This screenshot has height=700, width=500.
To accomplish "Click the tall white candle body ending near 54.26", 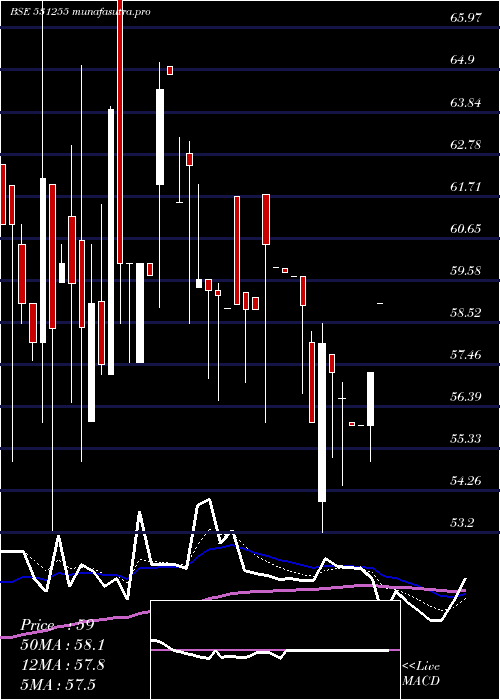I will click(x=322, y=422).
